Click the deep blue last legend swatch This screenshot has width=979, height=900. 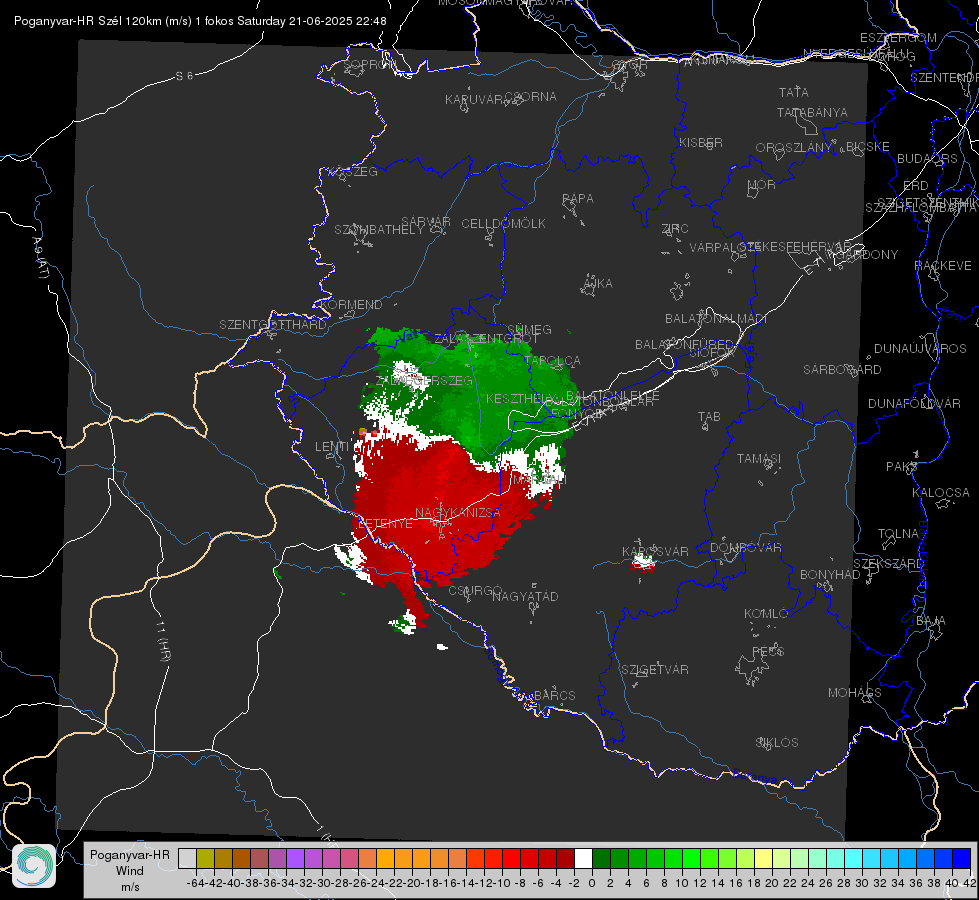(962, 858)
